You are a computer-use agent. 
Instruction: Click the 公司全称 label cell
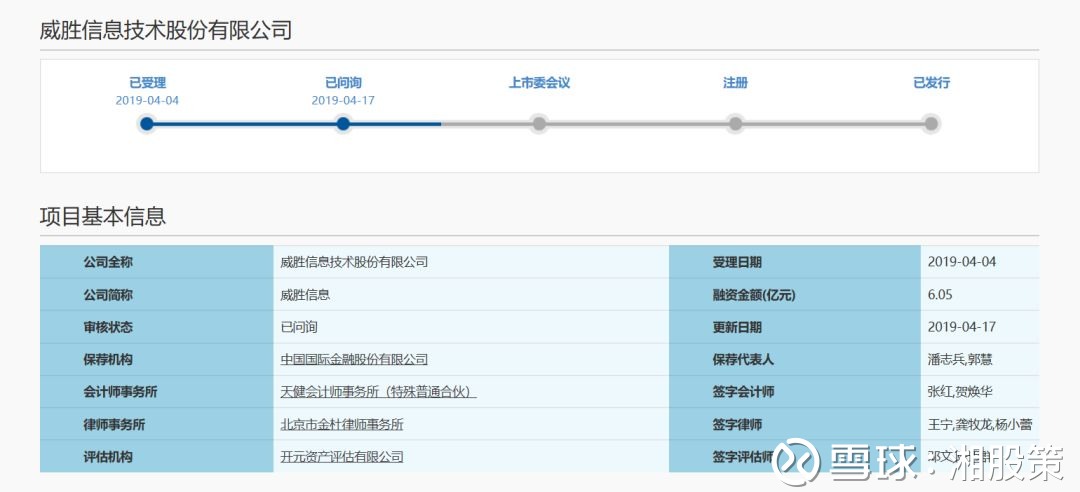click(156, 262)
